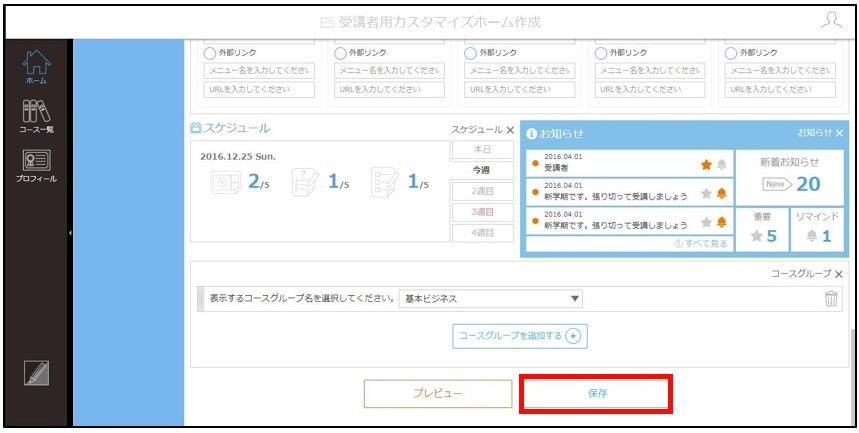Close the お知らせ widget with X
The image size is (859, 433).
point(839,133)
